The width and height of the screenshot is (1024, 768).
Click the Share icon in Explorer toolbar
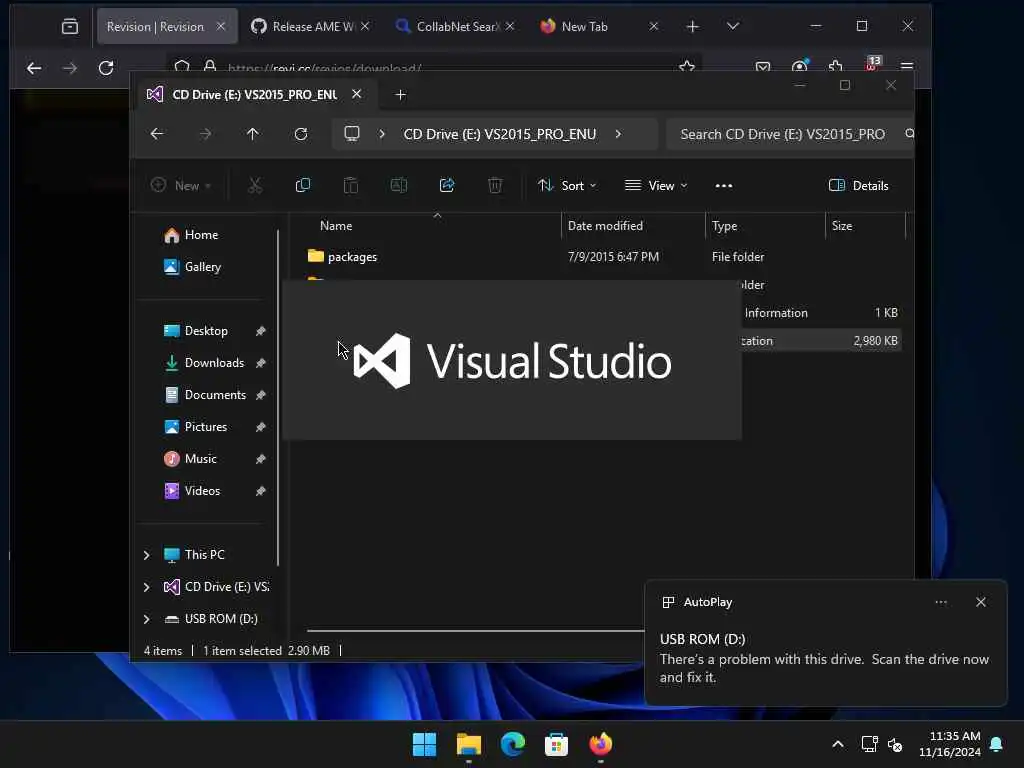pyautogui.click(x=447, y=185)
